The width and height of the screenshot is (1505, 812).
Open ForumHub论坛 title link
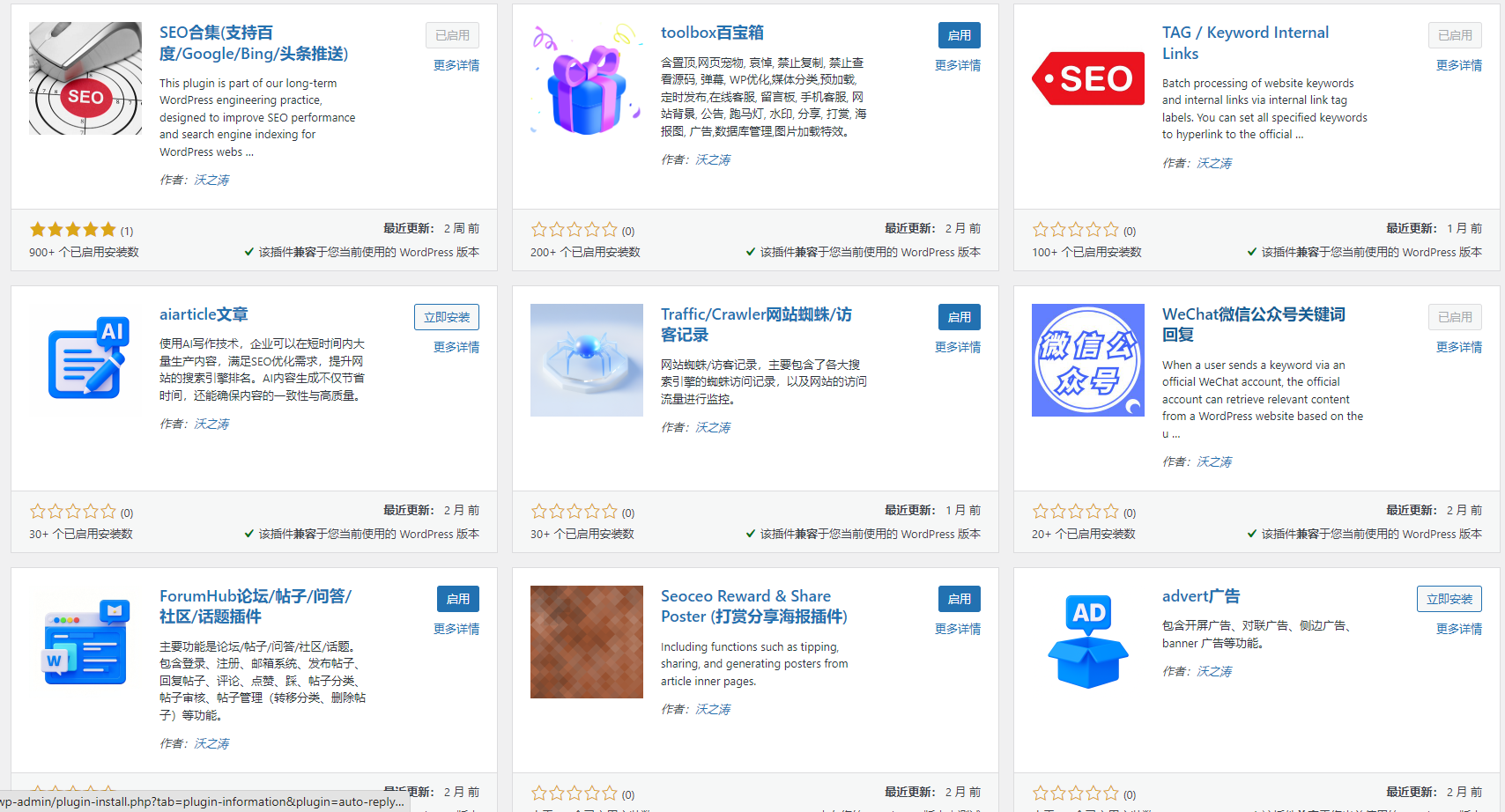point(256,607)
